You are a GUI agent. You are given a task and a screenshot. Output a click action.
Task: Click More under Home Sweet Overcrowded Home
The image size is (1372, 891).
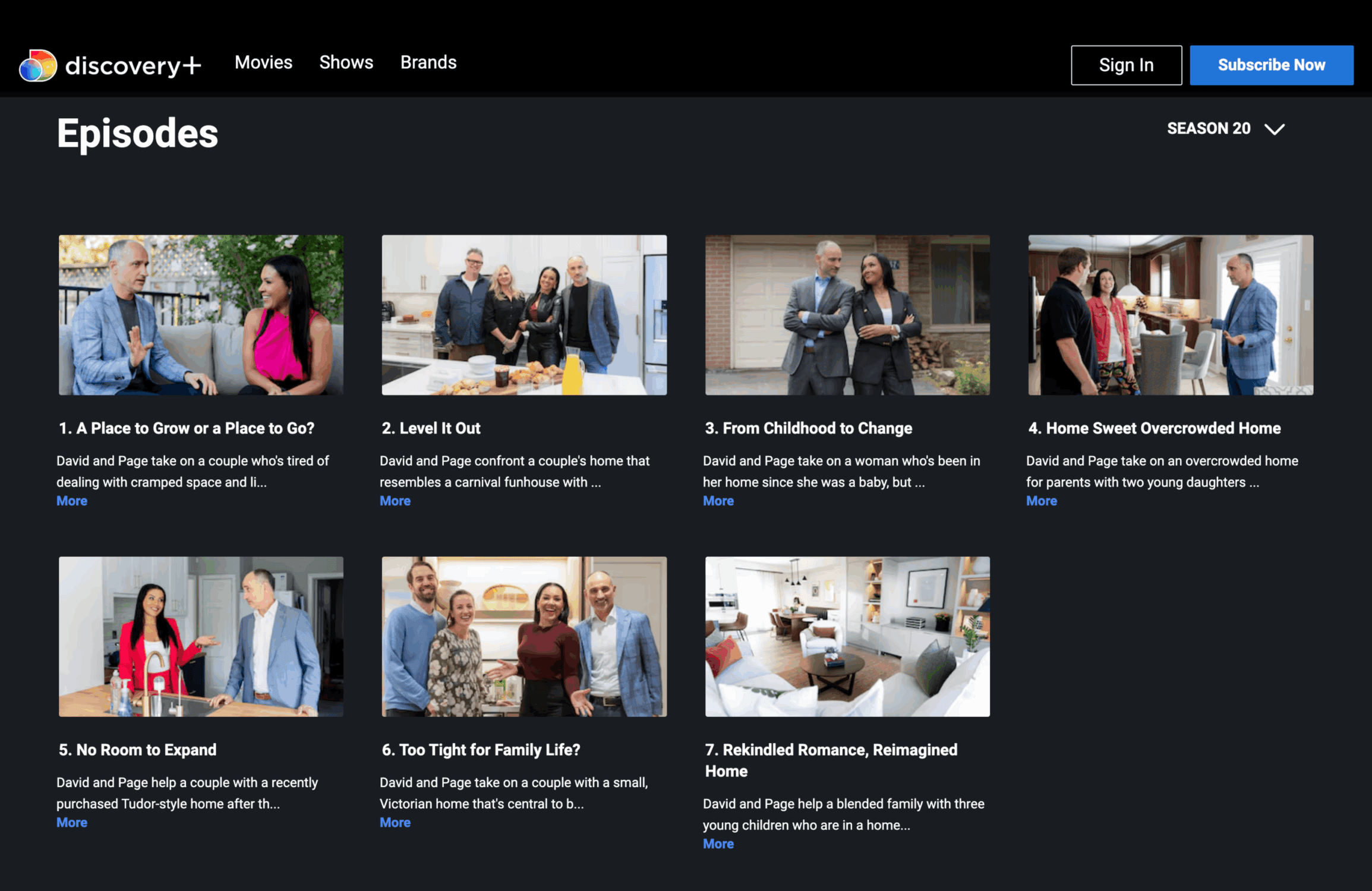click(1041, 501)
